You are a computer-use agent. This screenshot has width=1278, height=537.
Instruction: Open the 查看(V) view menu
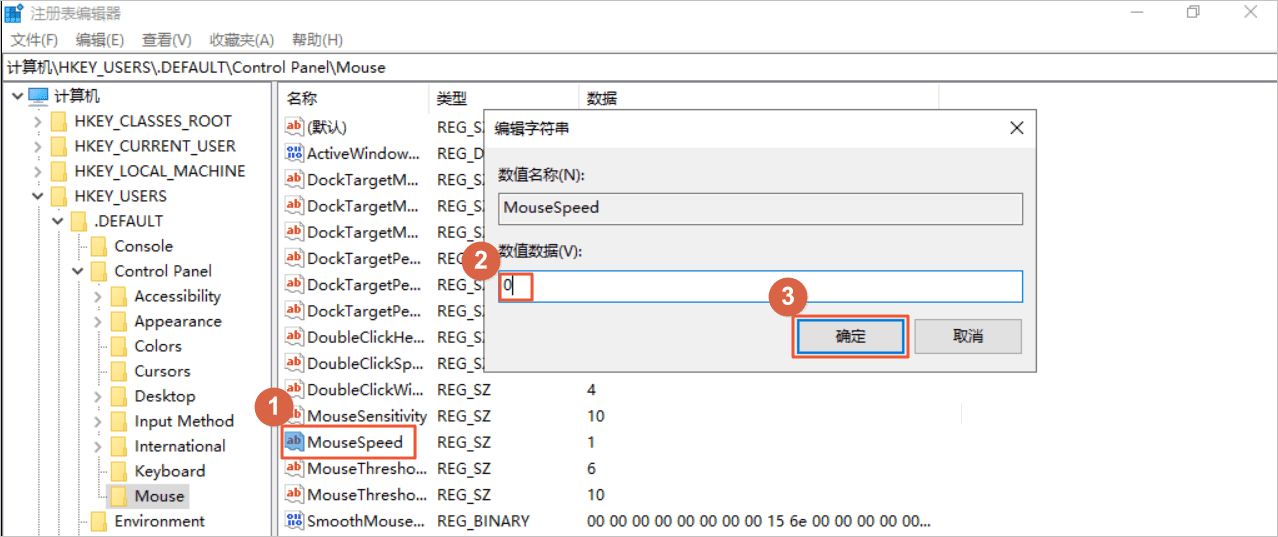point(166,40)
